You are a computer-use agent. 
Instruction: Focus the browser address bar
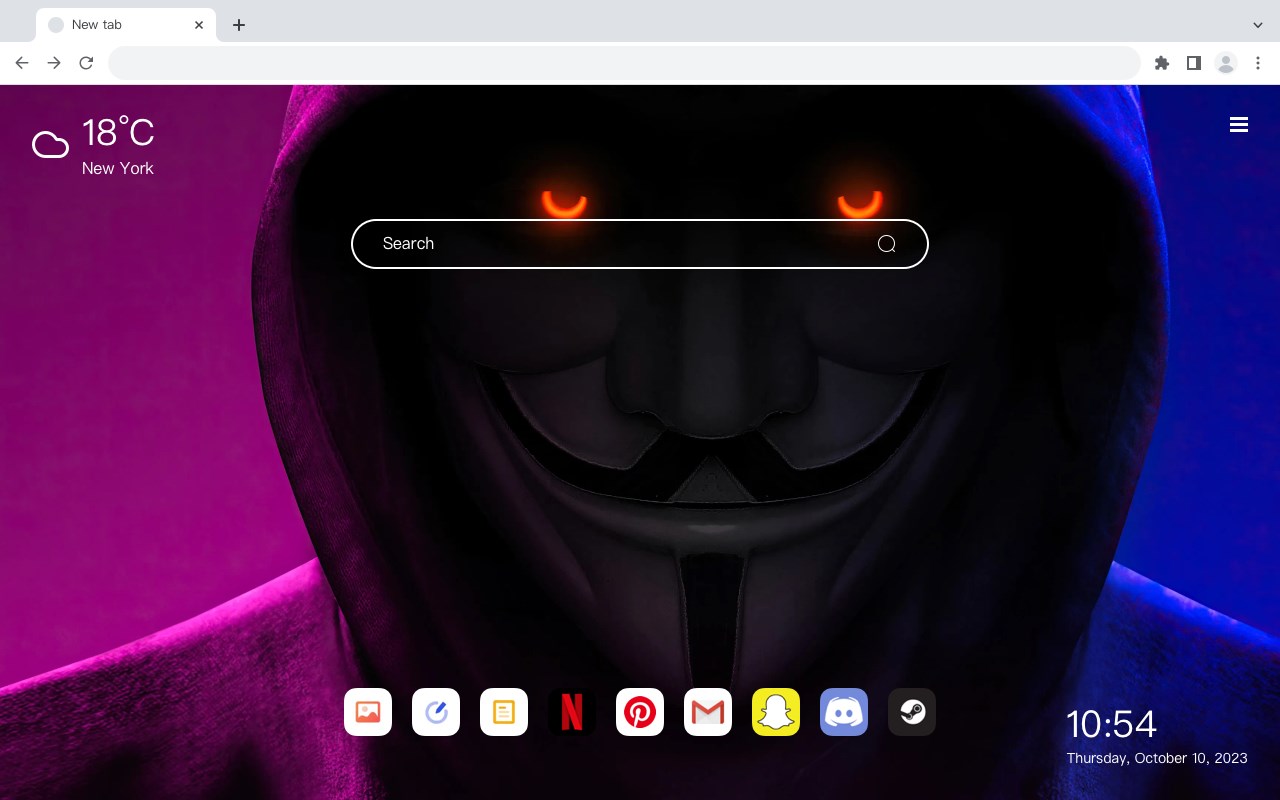click(x=624, y=63)
